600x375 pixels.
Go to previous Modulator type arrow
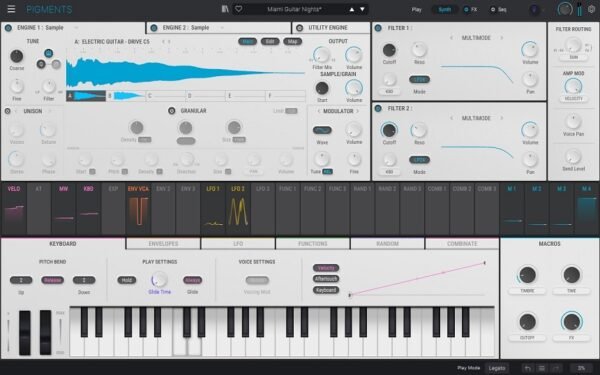pyautogui.click(x=318, y=111)
